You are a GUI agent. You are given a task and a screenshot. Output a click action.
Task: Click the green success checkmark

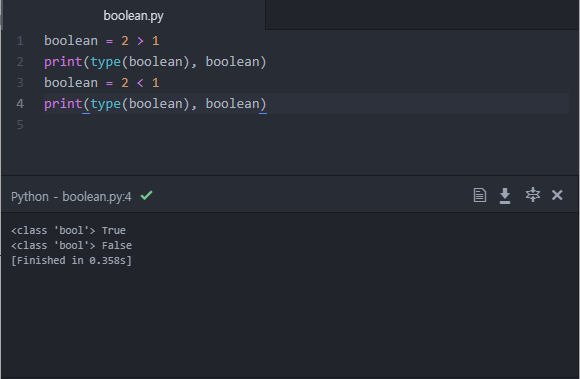[x=146, y=195]
